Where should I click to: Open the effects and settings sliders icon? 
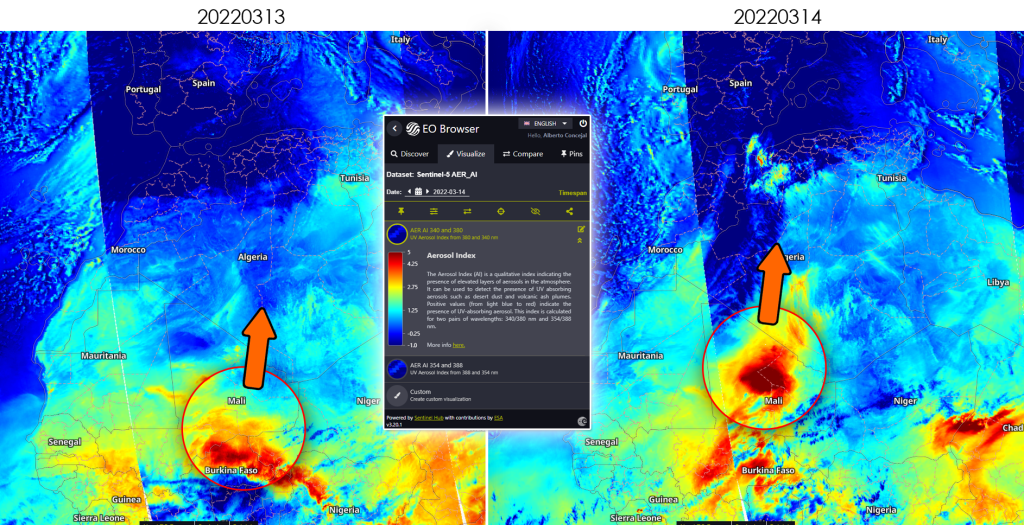(434, 211)
